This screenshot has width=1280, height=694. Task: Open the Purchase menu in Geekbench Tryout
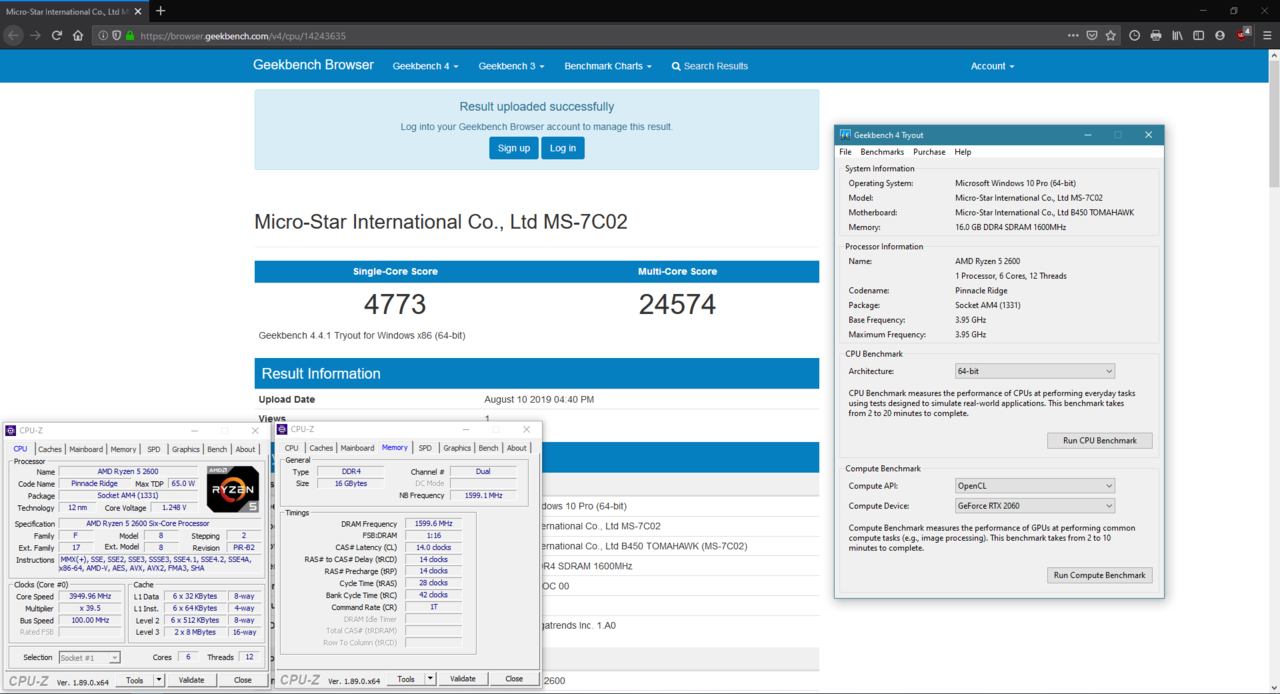click(x=929, y=152)
